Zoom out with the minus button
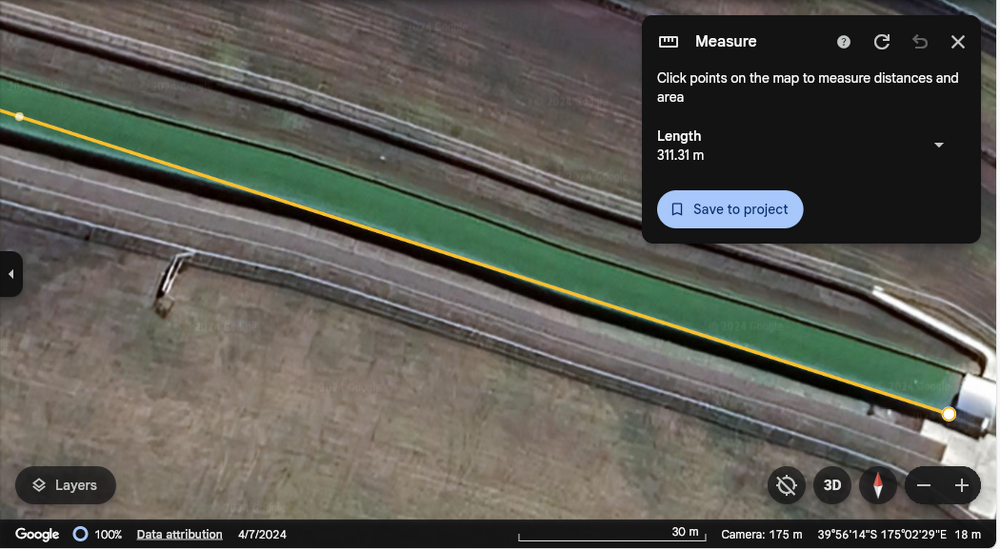The height and width of the screenshot is (549, 1000). point(924,486)
